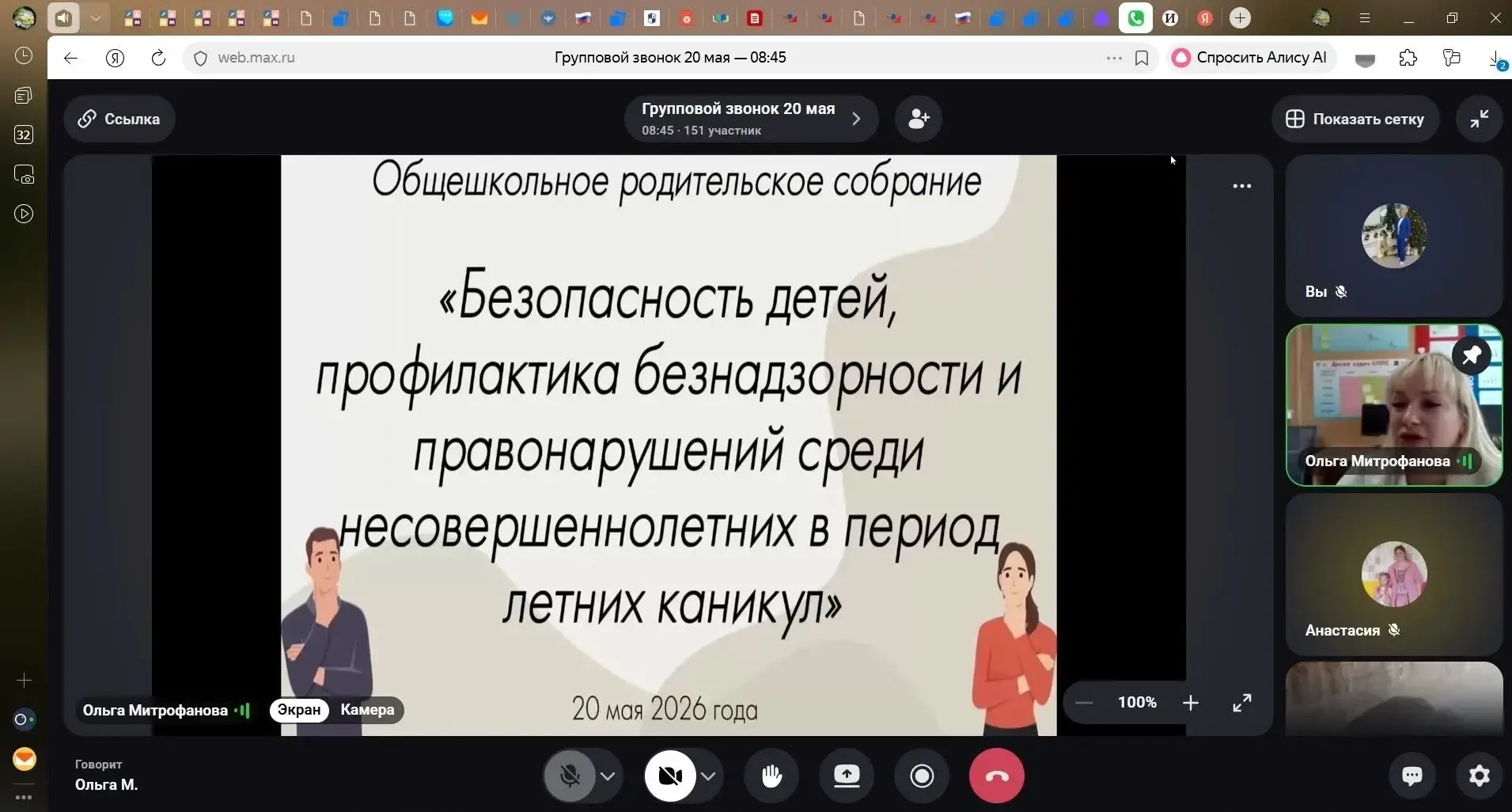The image size is (1512, 812).
Task: Unmute the microphone
Action: (x=570, y=776)
